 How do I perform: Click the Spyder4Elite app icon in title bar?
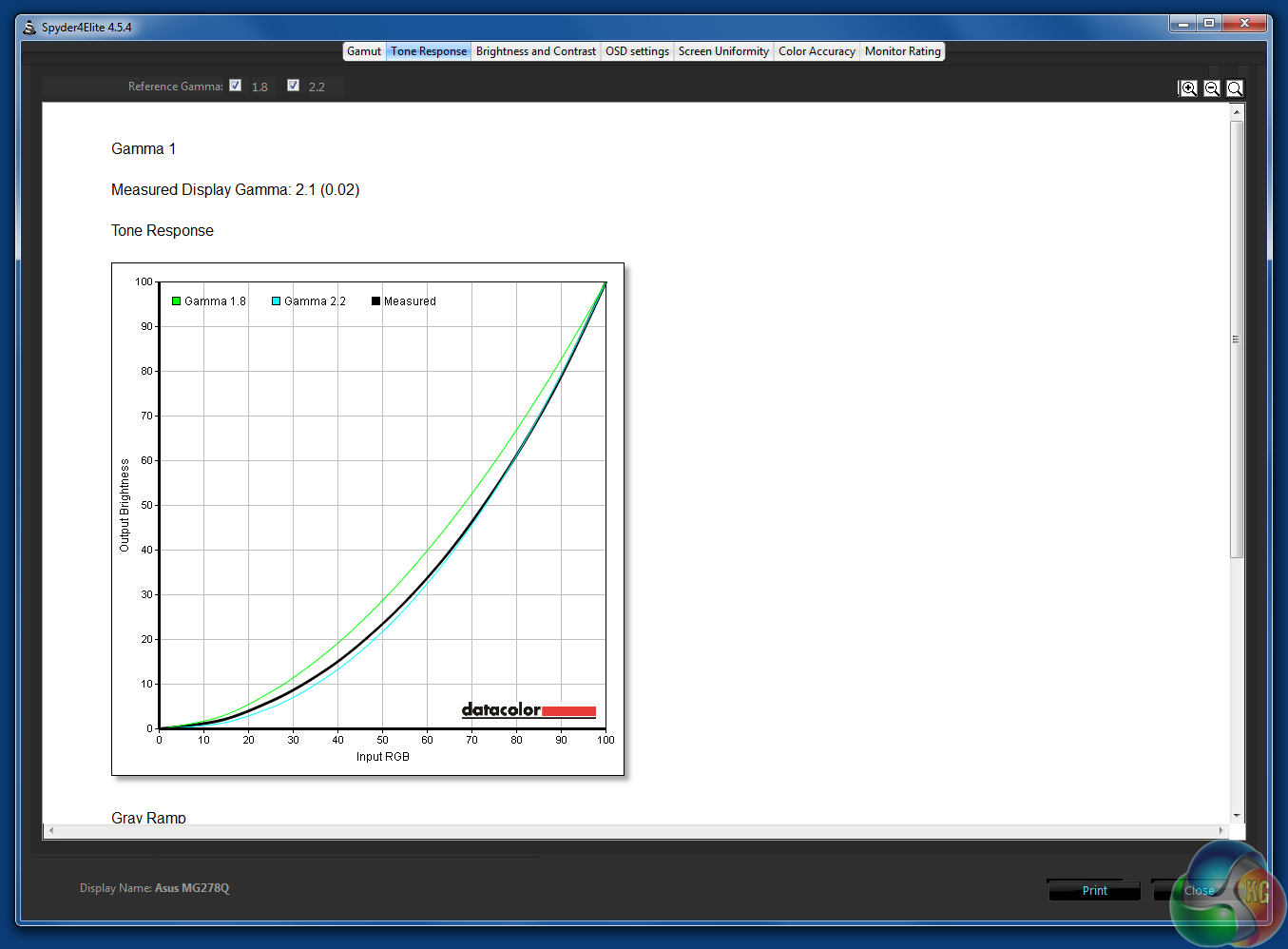(29, 27)
